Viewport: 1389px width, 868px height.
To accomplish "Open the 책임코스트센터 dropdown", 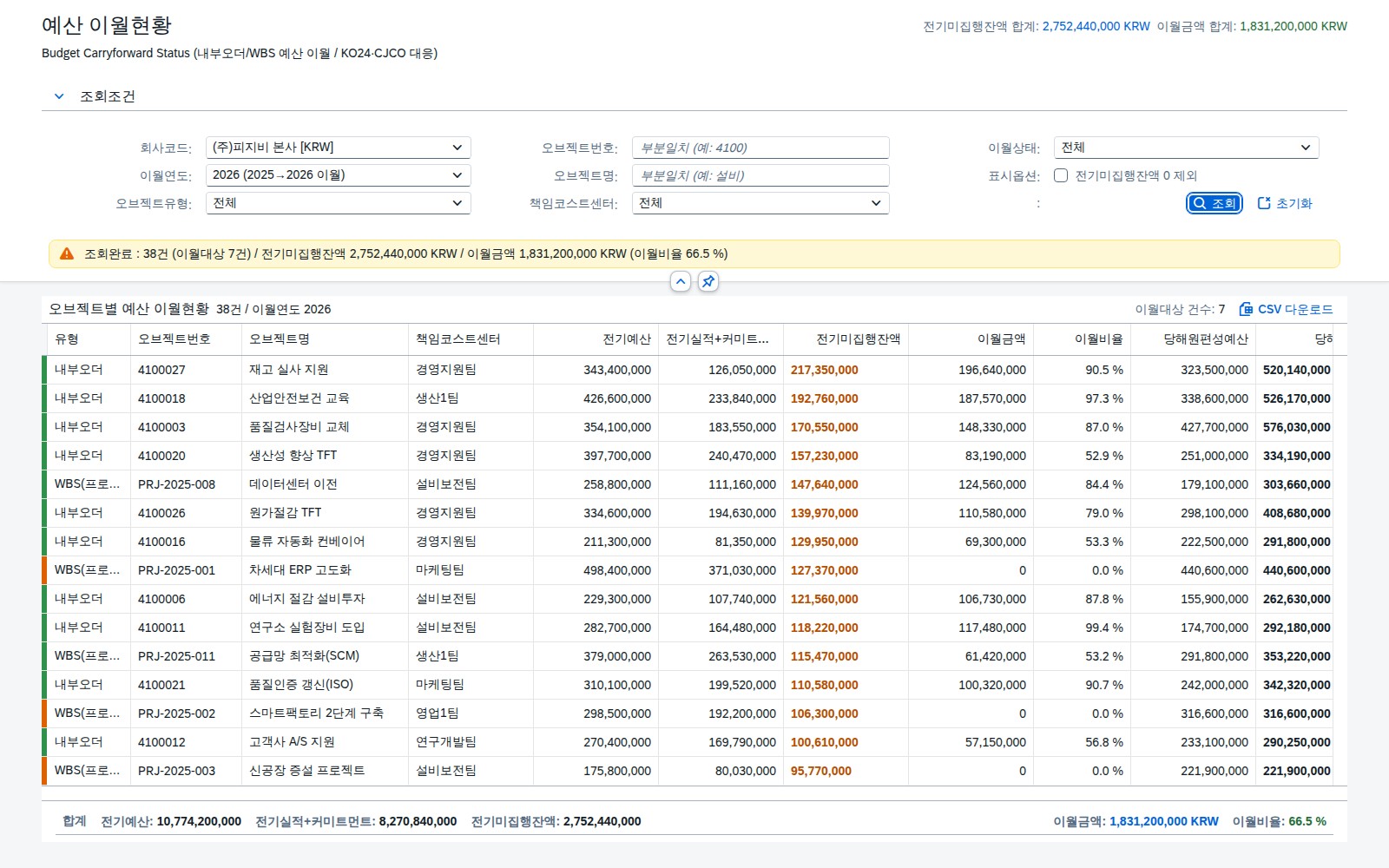I will (760, 203).
